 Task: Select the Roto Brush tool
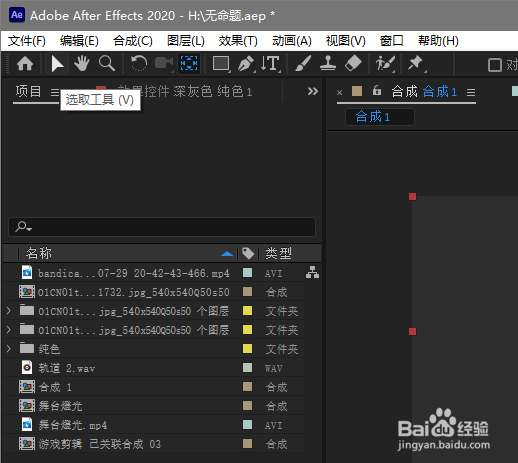point(385,63)
